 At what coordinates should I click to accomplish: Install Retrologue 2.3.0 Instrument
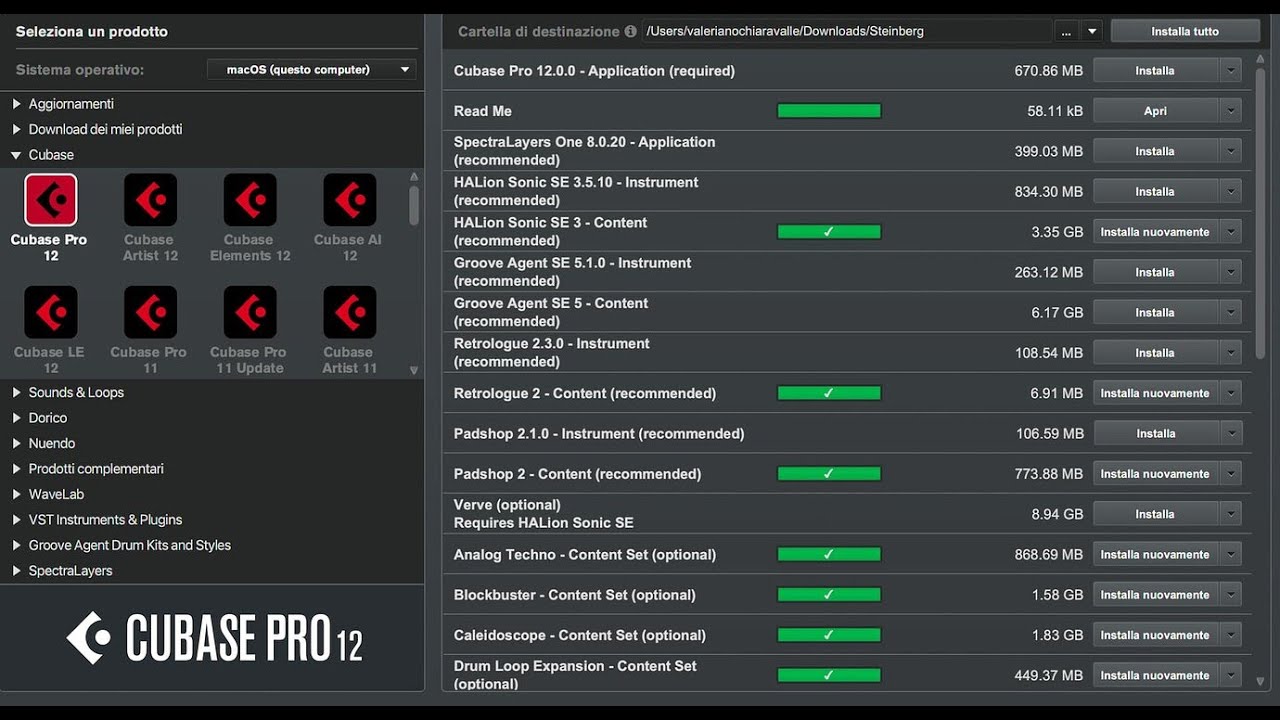(x=1155, y=353)
